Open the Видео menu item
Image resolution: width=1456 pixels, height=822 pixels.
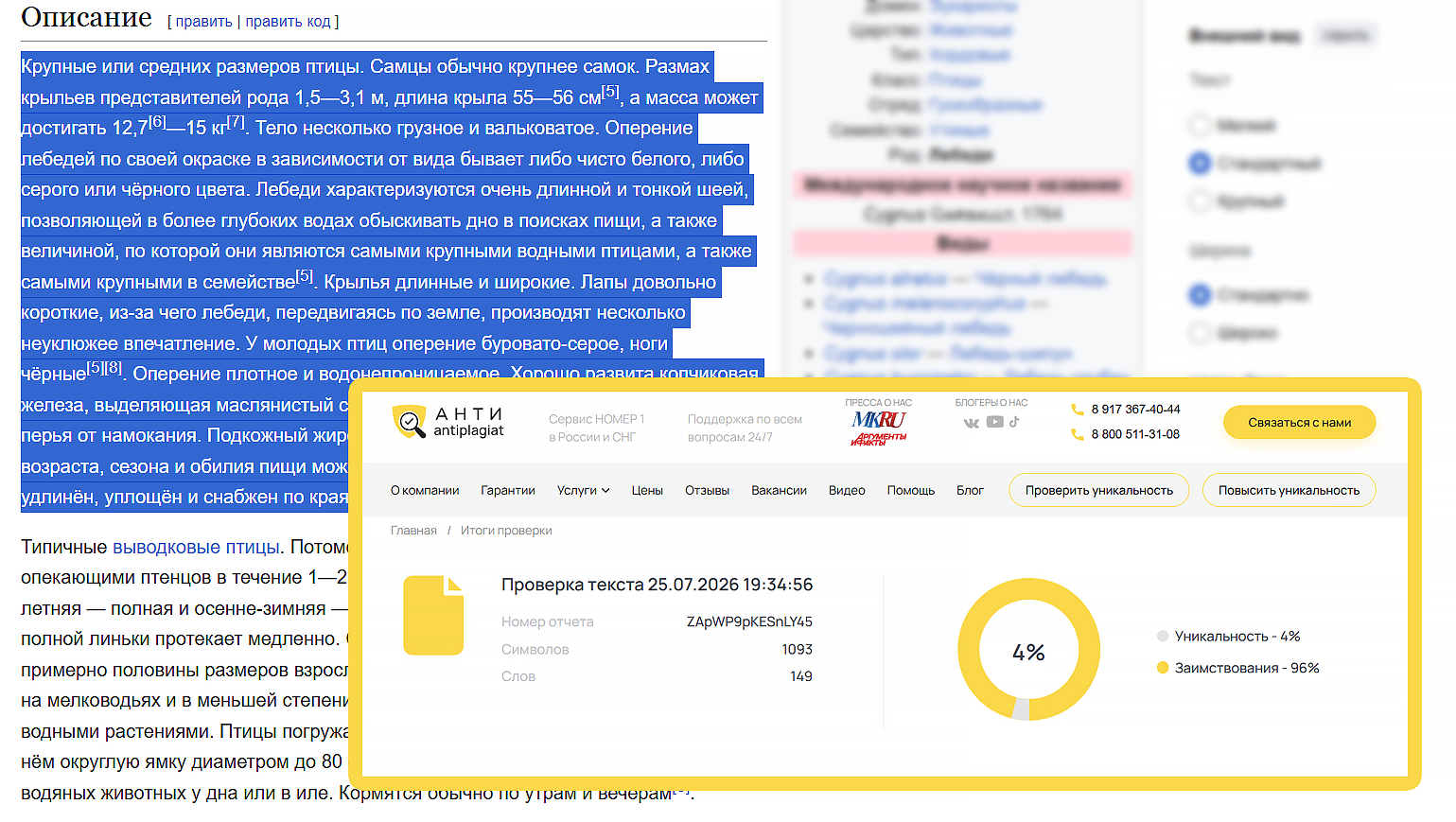click(847, 490)
